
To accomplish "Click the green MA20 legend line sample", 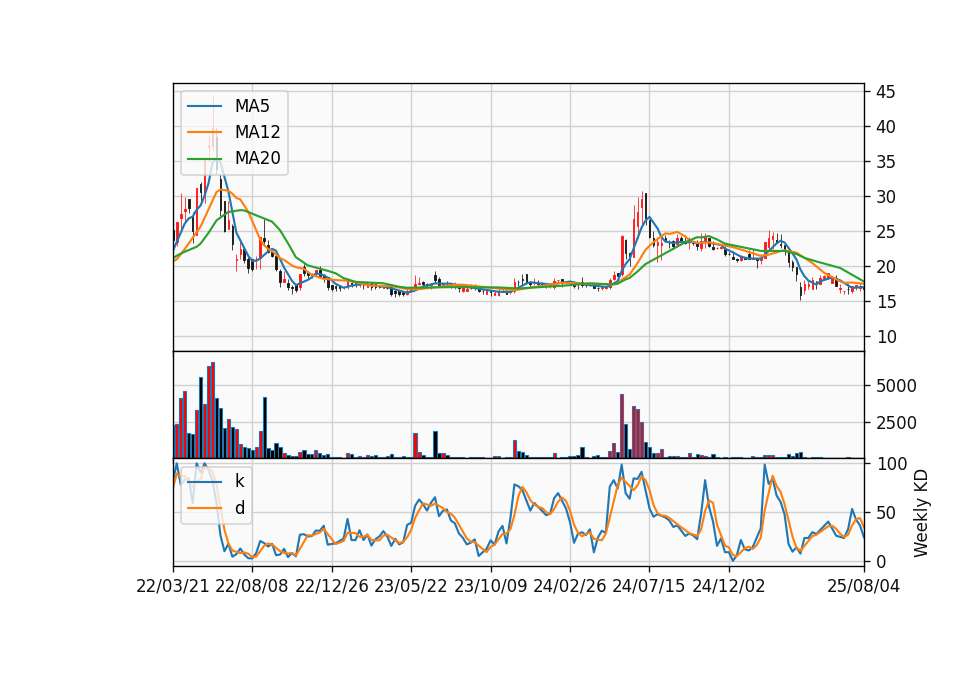I will 204,158.
